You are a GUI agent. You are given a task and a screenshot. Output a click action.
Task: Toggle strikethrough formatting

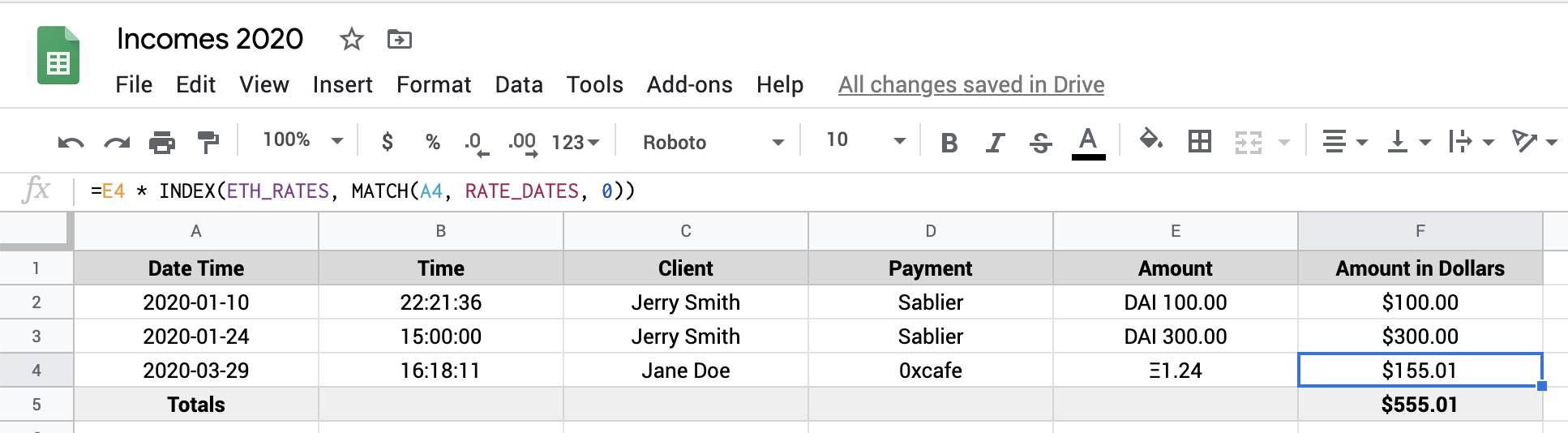1040,143
